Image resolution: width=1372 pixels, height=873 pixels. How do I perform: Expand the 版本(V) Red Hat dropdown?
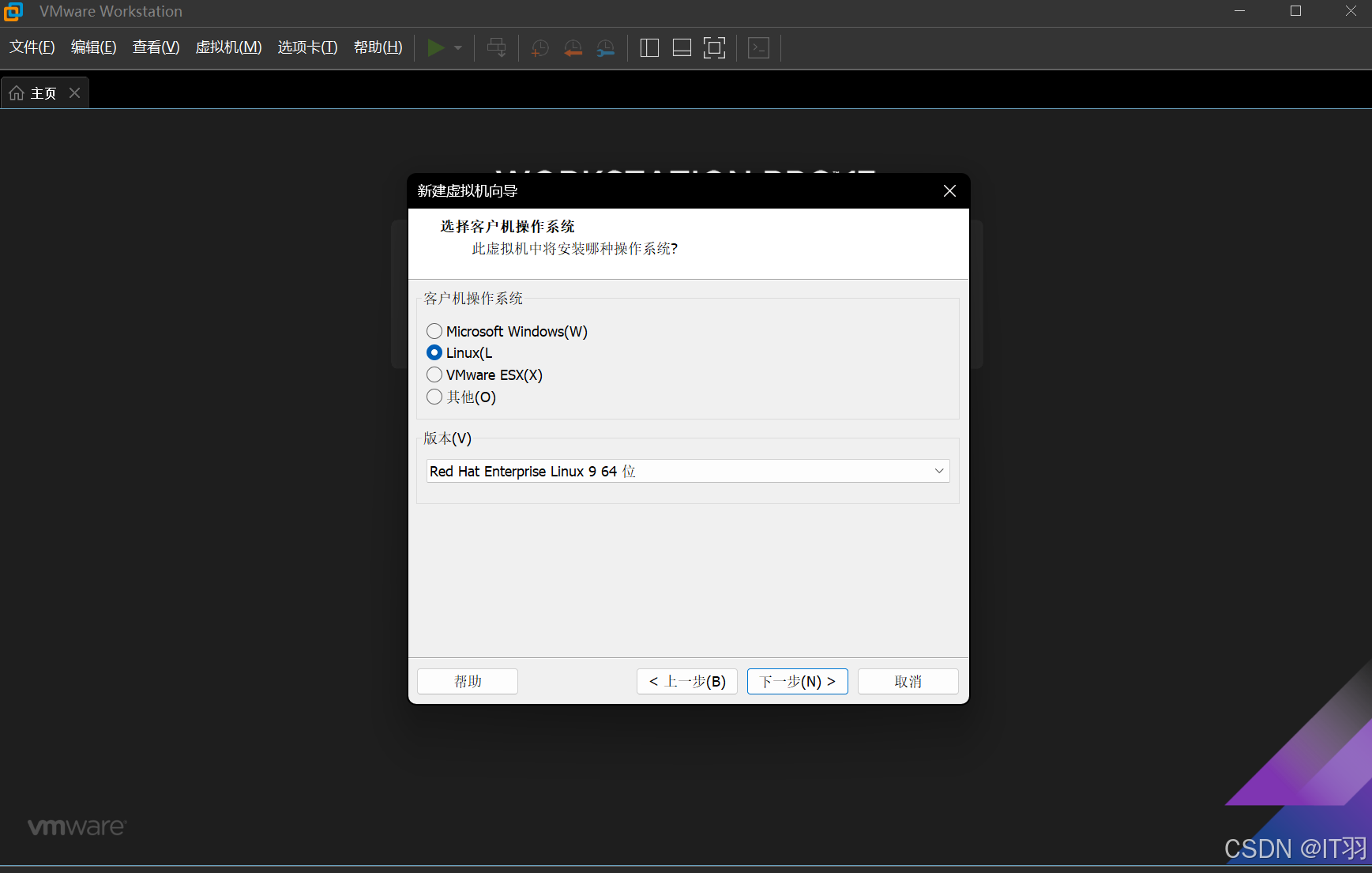click(x=688, y=472)
